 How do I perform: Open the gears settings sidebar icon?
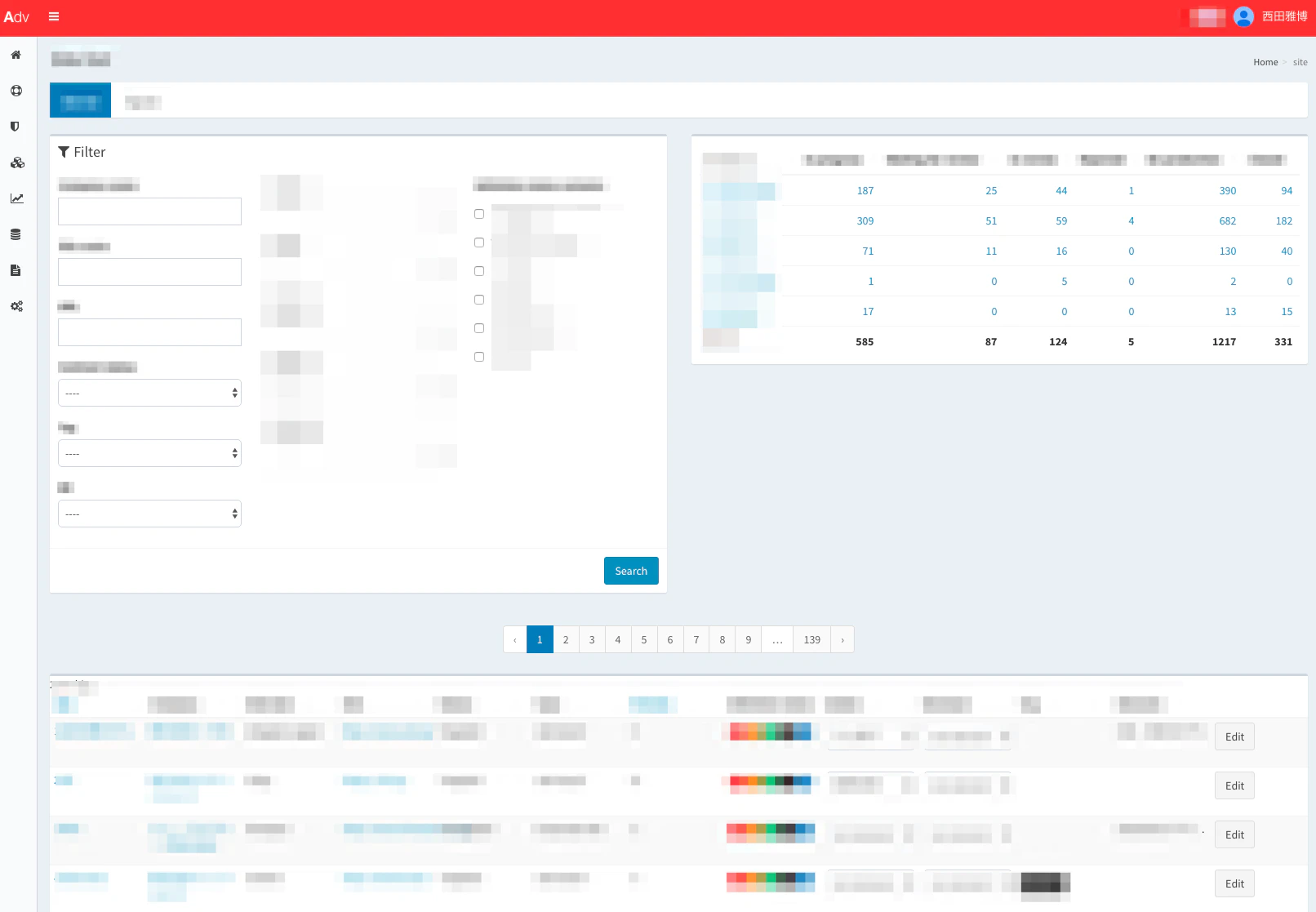(16, 306)
